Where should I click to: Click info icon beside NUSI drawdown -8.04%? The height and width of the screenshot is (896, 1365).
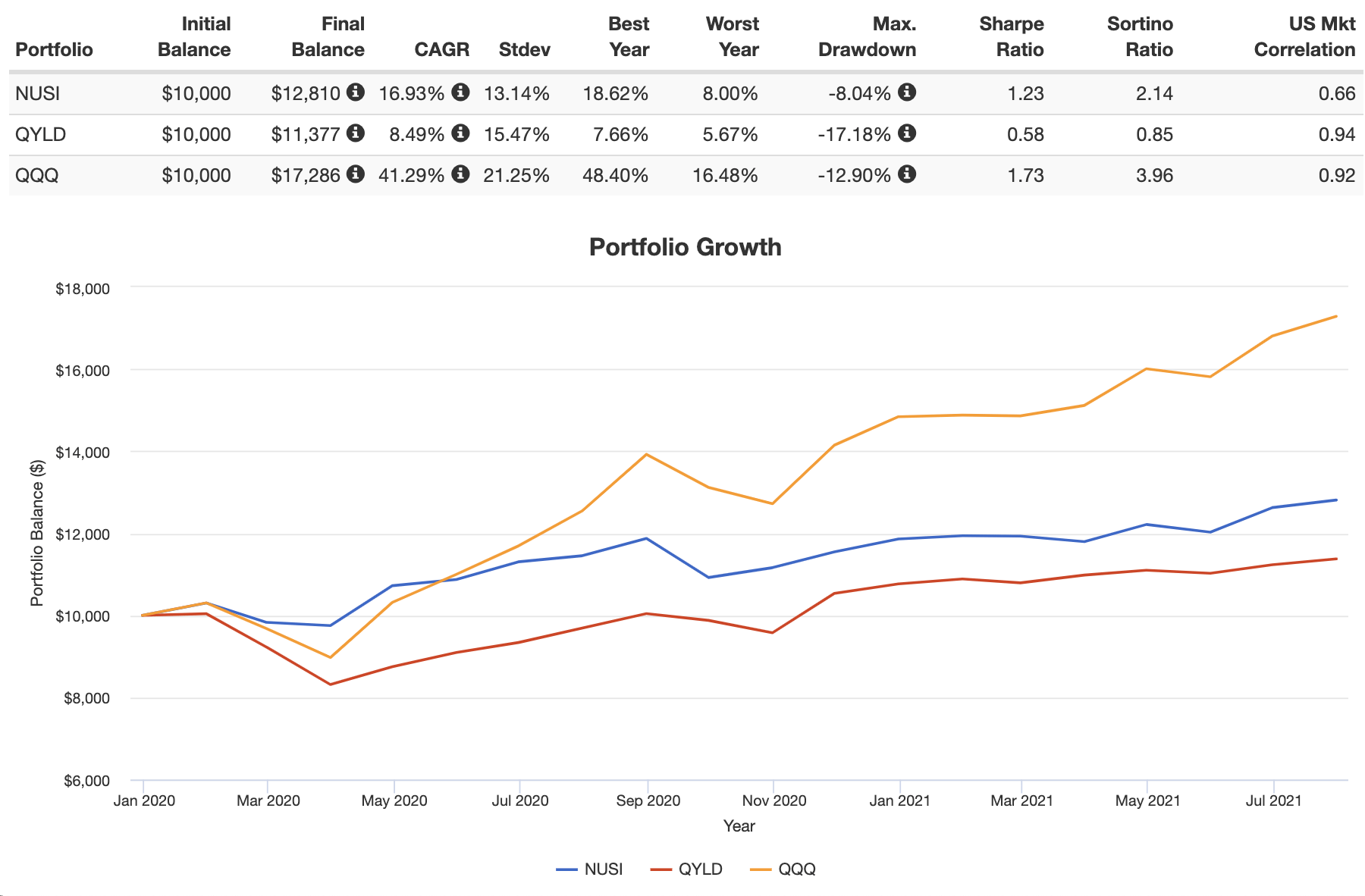click(907, 92)
